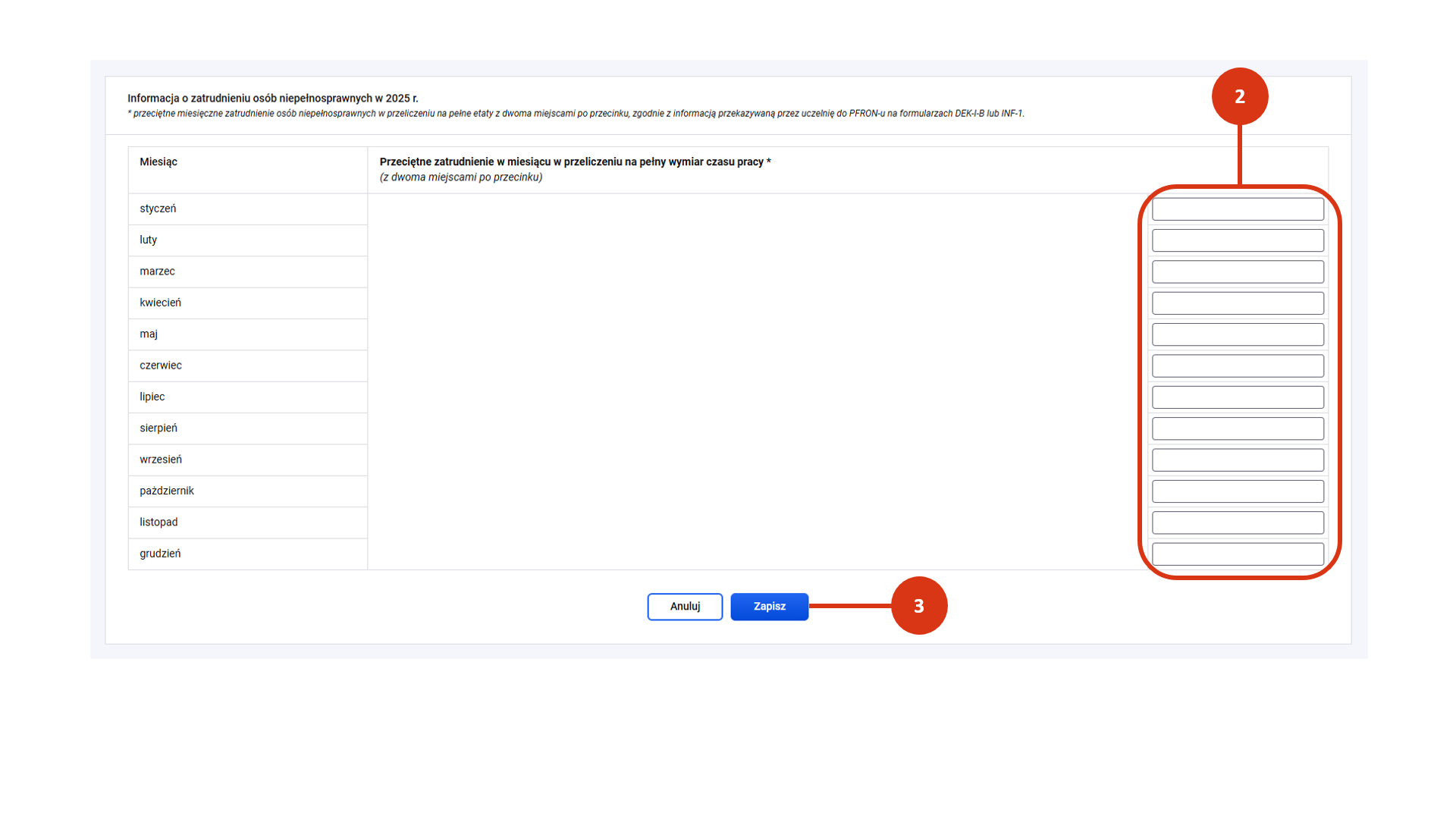Click the styczeń month row label
This screenshot has height=819, width=1456.
(x=158, y=209)
